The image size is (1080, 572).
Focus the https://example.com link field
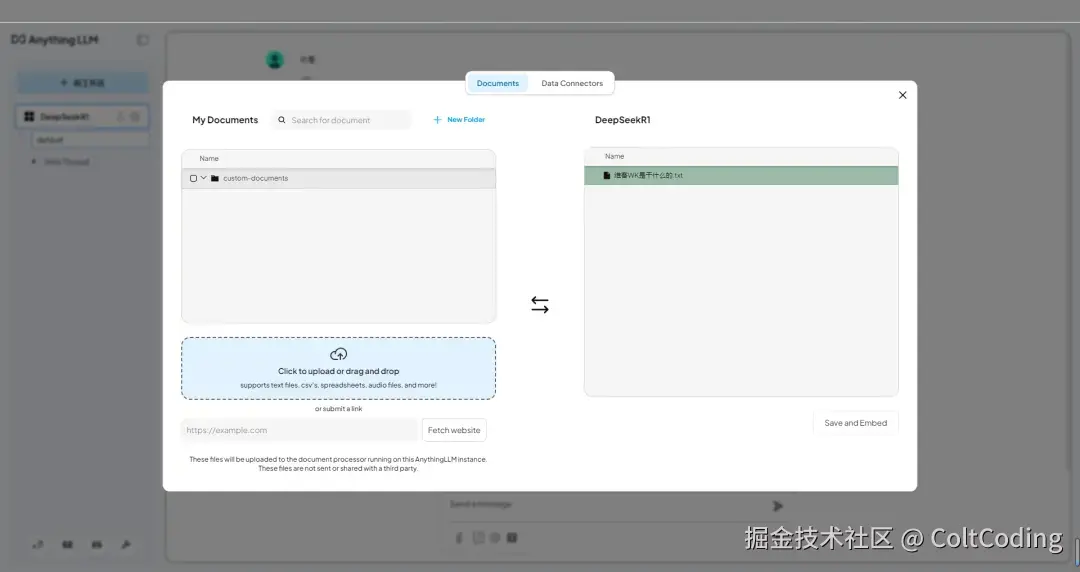click(x=299, y=430)
